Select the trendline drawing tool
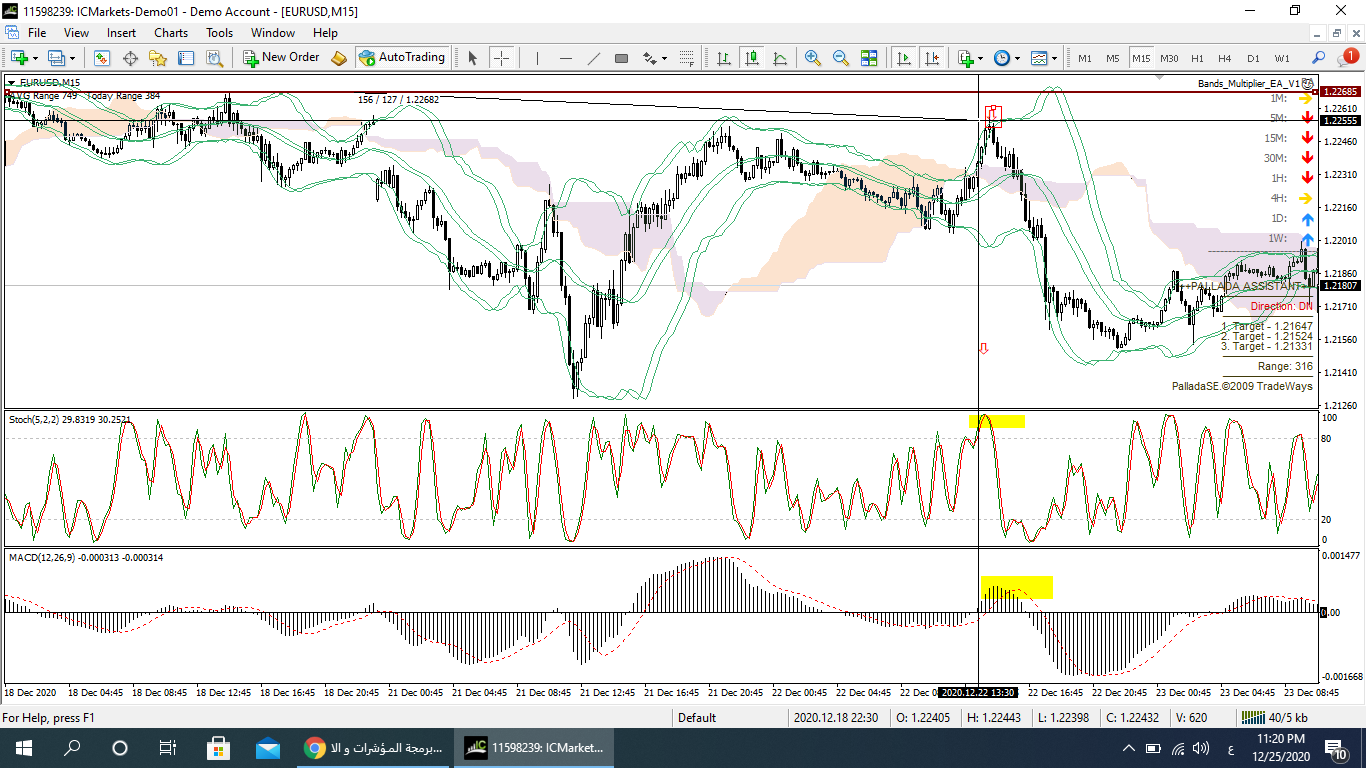1366x768 pixels. pos(593,58)
